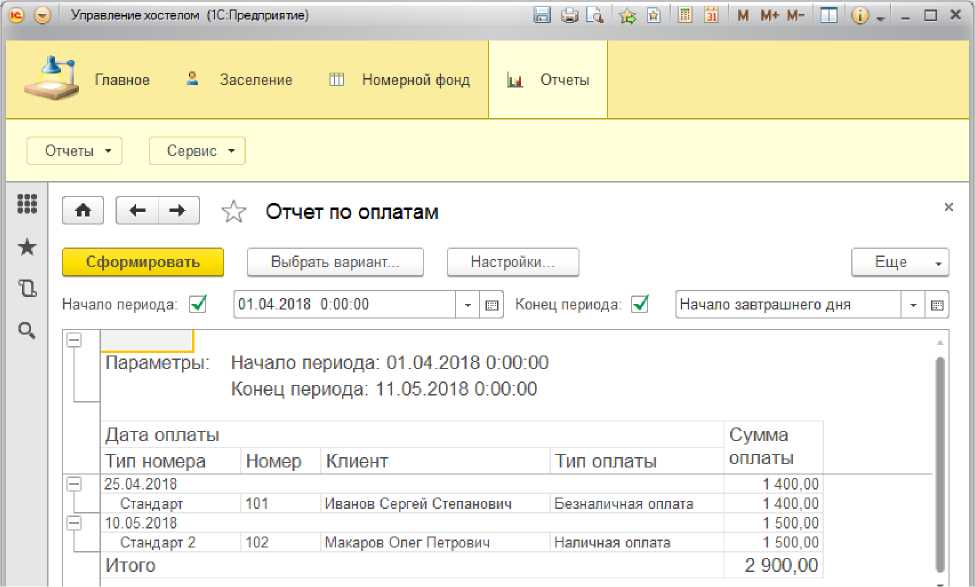The width and height of the screenshot is (975, 587).
Task: Open the calculator icon
Action: pos(685,15)
